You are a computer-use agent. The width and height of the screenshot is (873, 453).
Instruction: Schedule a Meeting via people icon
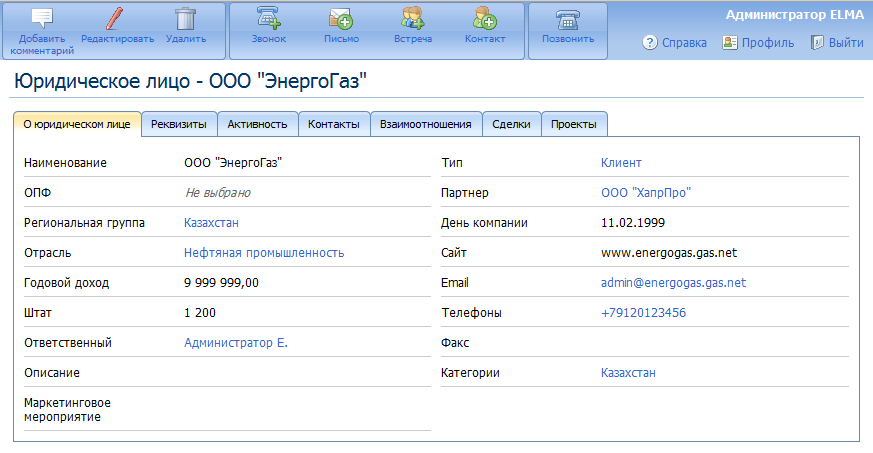(x=413, y=18)
